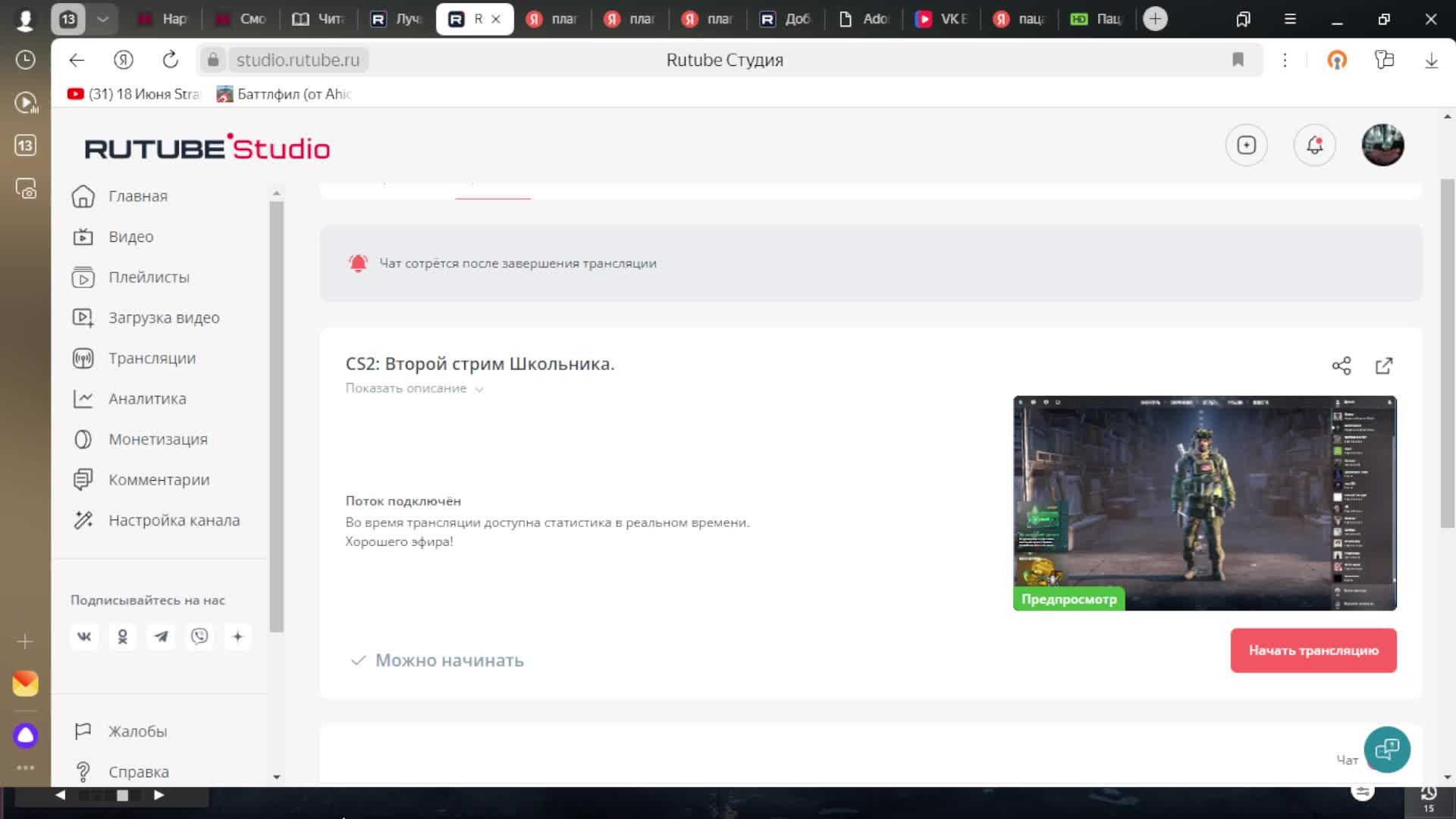Select Трансляции in the sidebar
This screenshot has width=1456, height=819.
134,358
